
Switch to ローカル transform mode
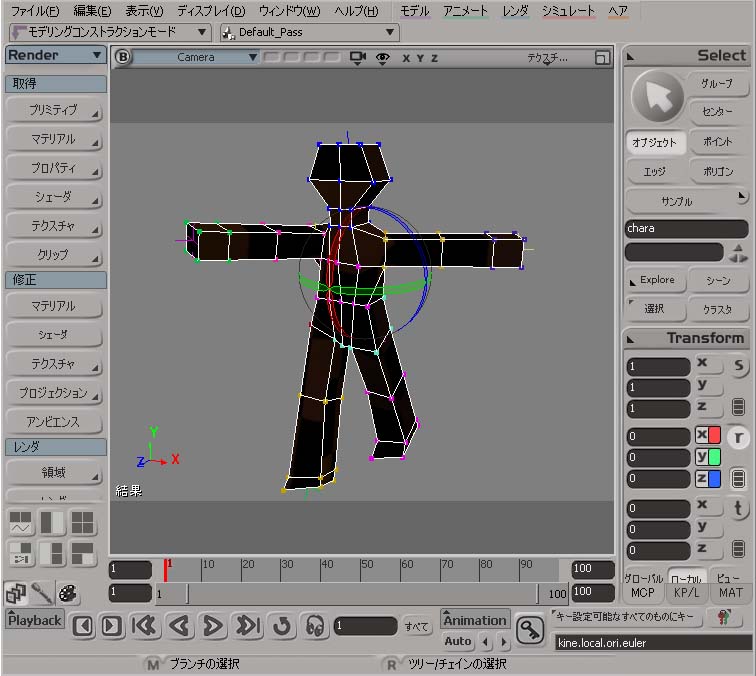(687, 579)
